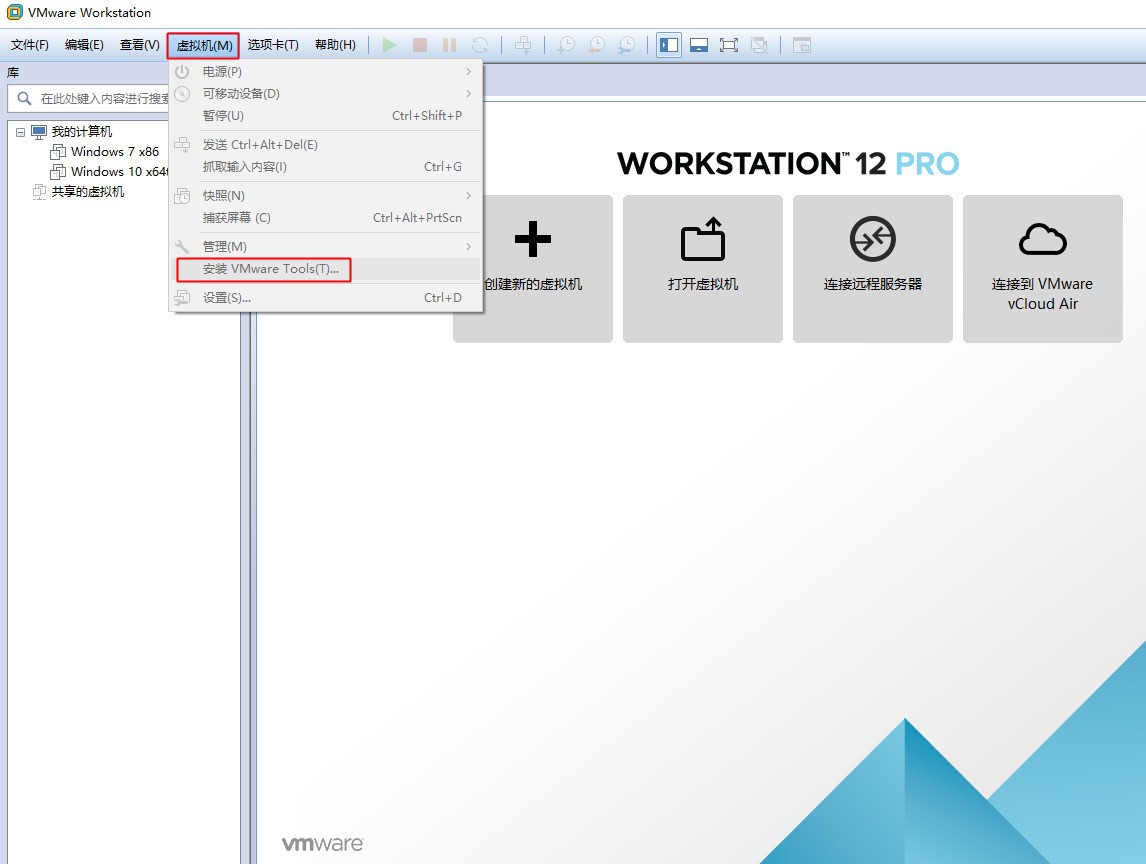Expand the 管理(M) submenu arrow
The width and height of the screenshot is (1146, 864).
coord(468,246)
